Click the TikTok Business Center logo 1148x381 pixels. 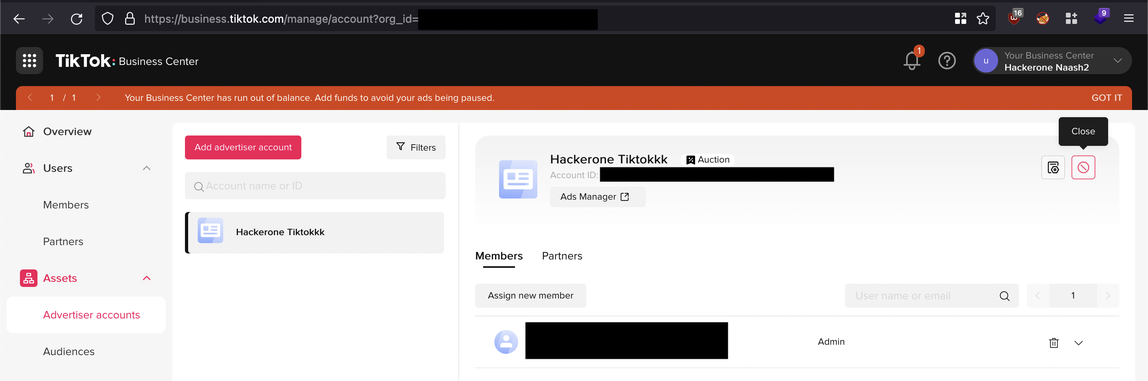point(127,62)
